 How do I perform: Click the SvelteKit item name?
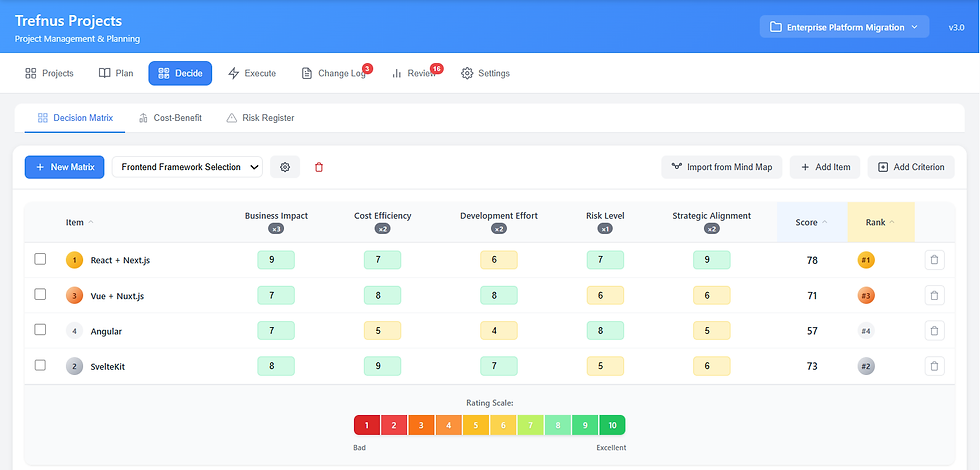[108, 367]
